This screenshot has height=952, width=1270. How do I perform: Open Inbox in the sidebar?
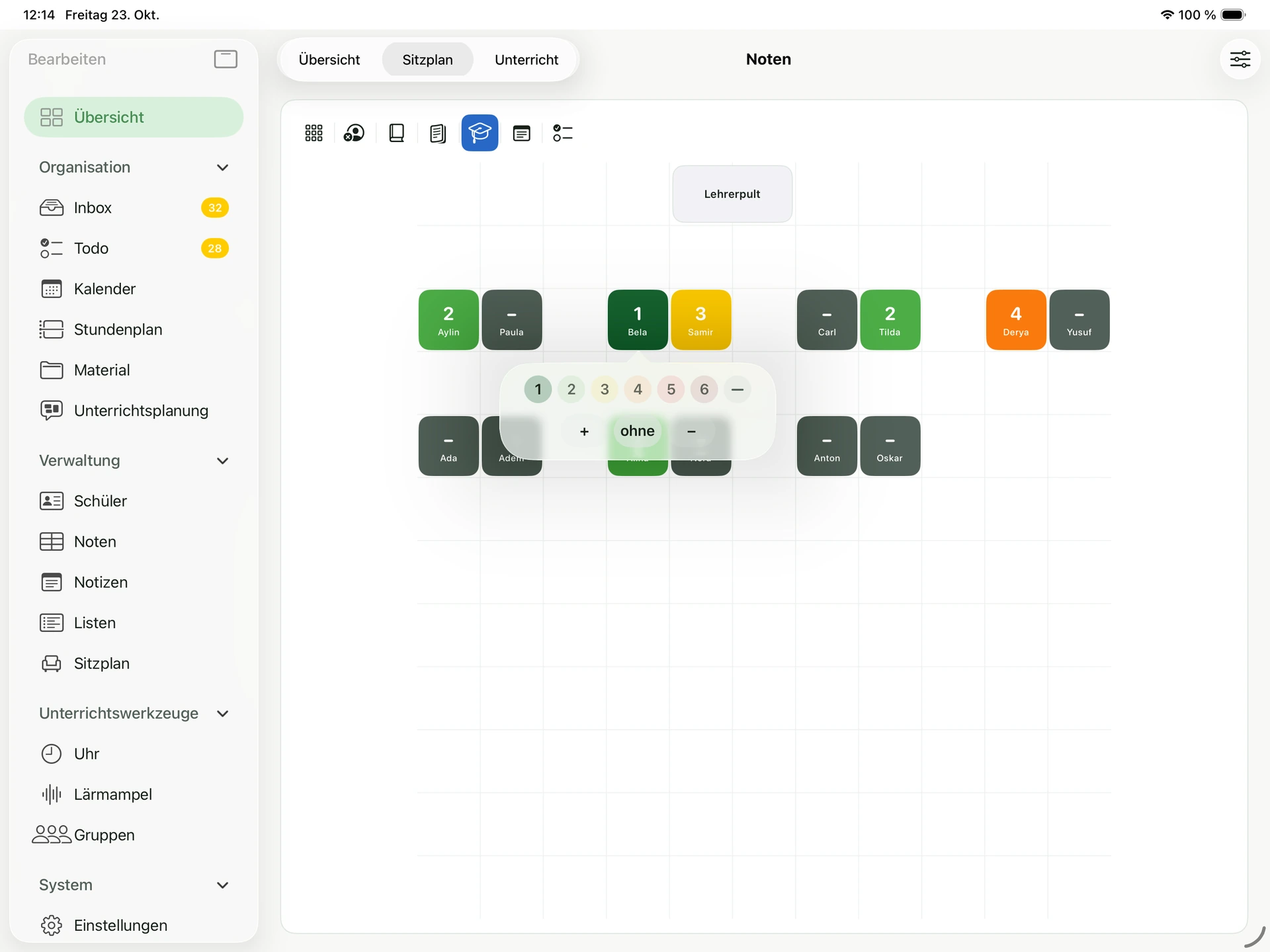[134, 208]
